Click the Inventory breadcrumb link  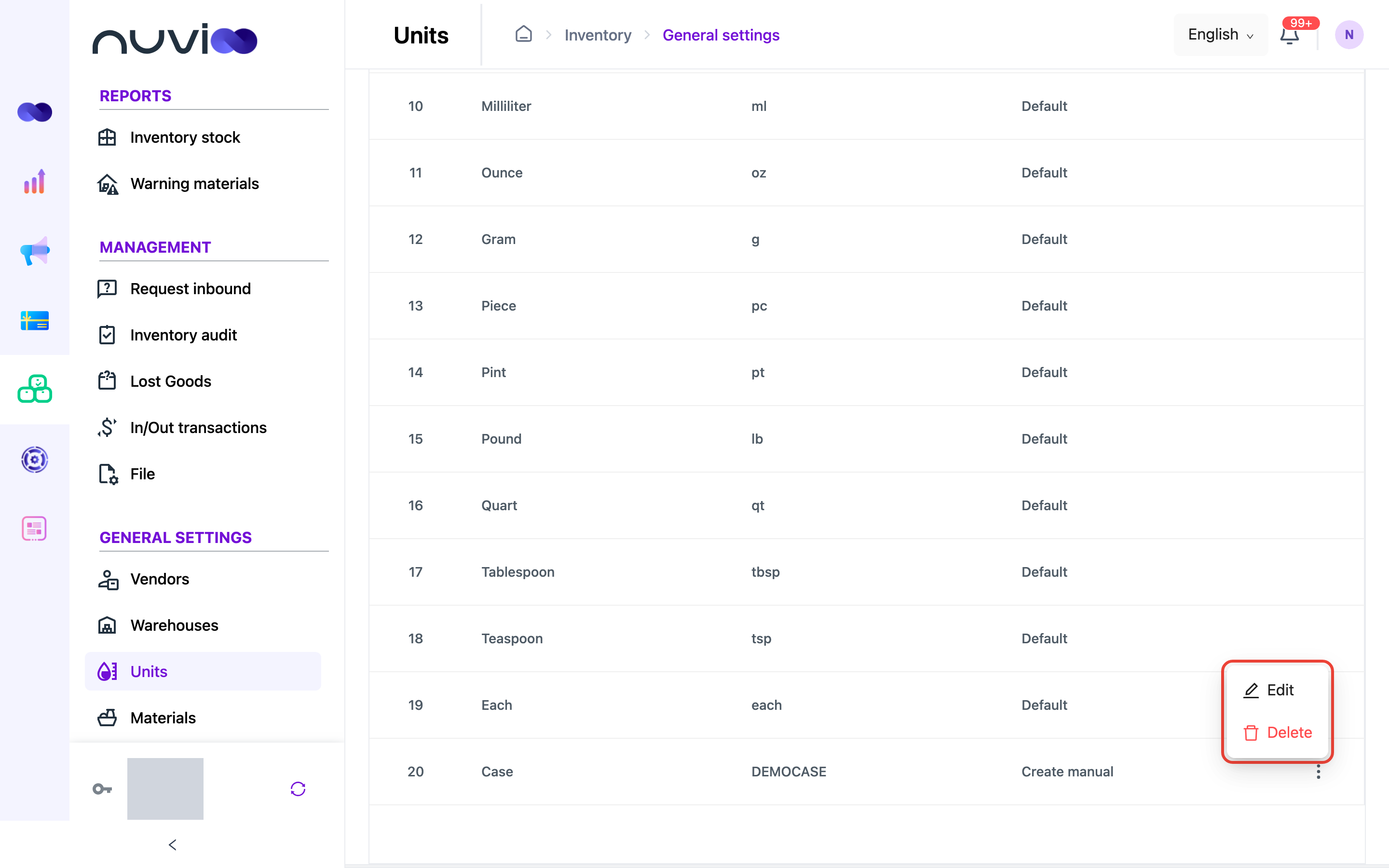tap(598, 35)
